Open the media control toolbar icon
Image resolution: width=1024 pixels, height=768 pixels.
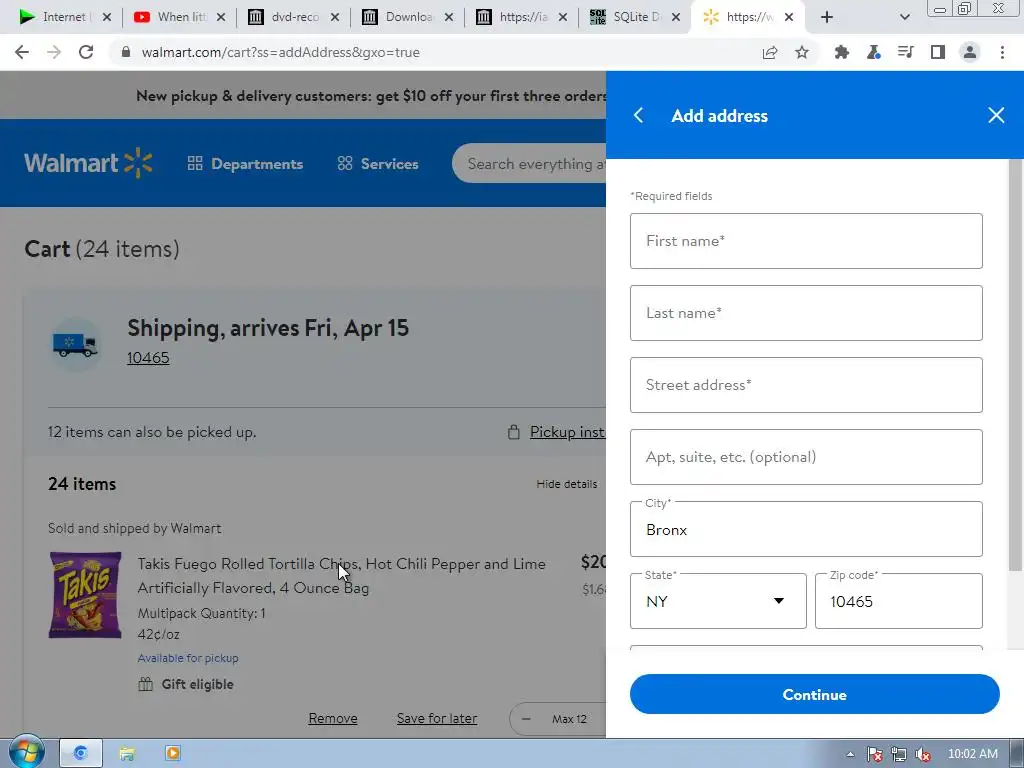[906, 52]
